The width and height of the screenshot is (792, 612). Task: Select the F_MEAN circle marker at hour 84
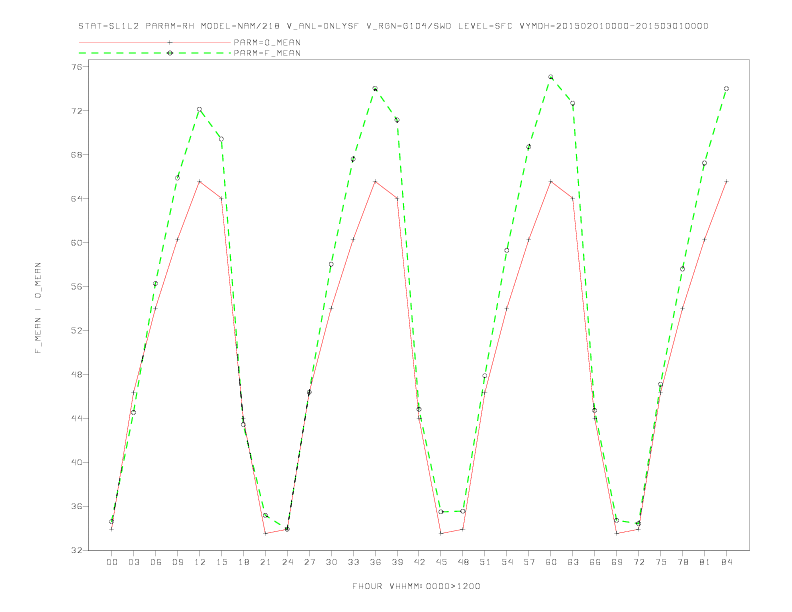pos(727,88)
